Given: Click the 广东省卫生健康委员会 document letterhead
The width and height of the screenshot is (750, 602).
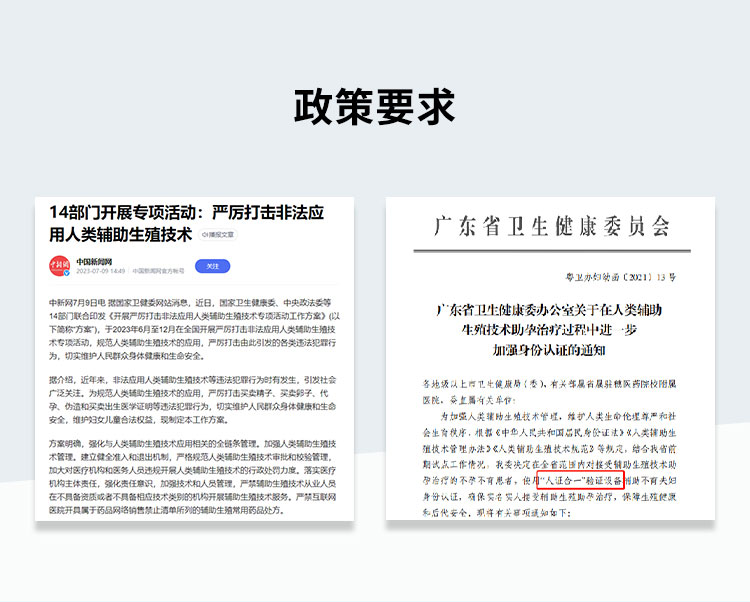Looking at the screenshot, I should point(551,227).
